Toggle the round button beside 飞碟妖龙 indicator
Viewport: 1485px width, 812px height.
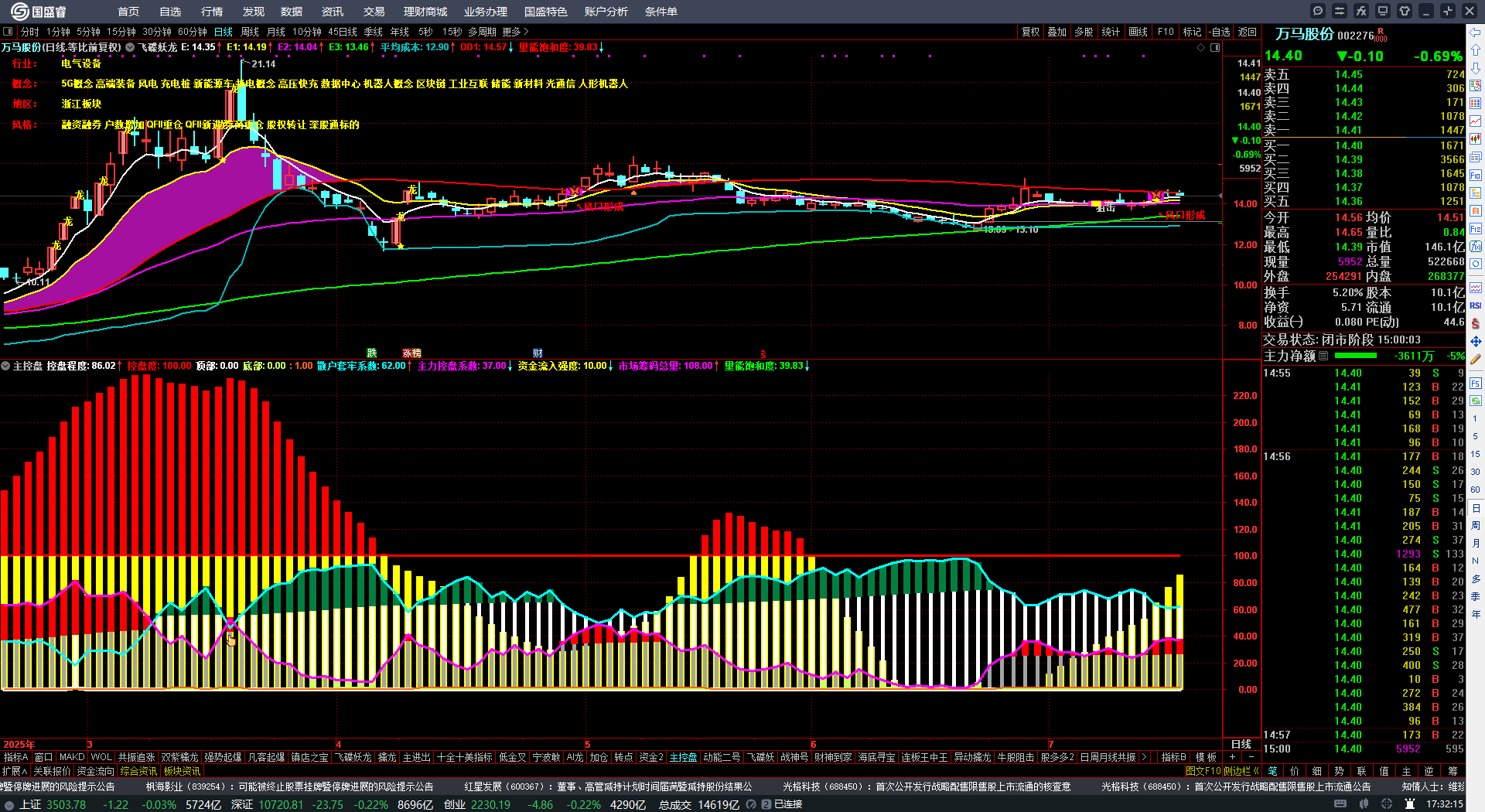click(130, 47)
